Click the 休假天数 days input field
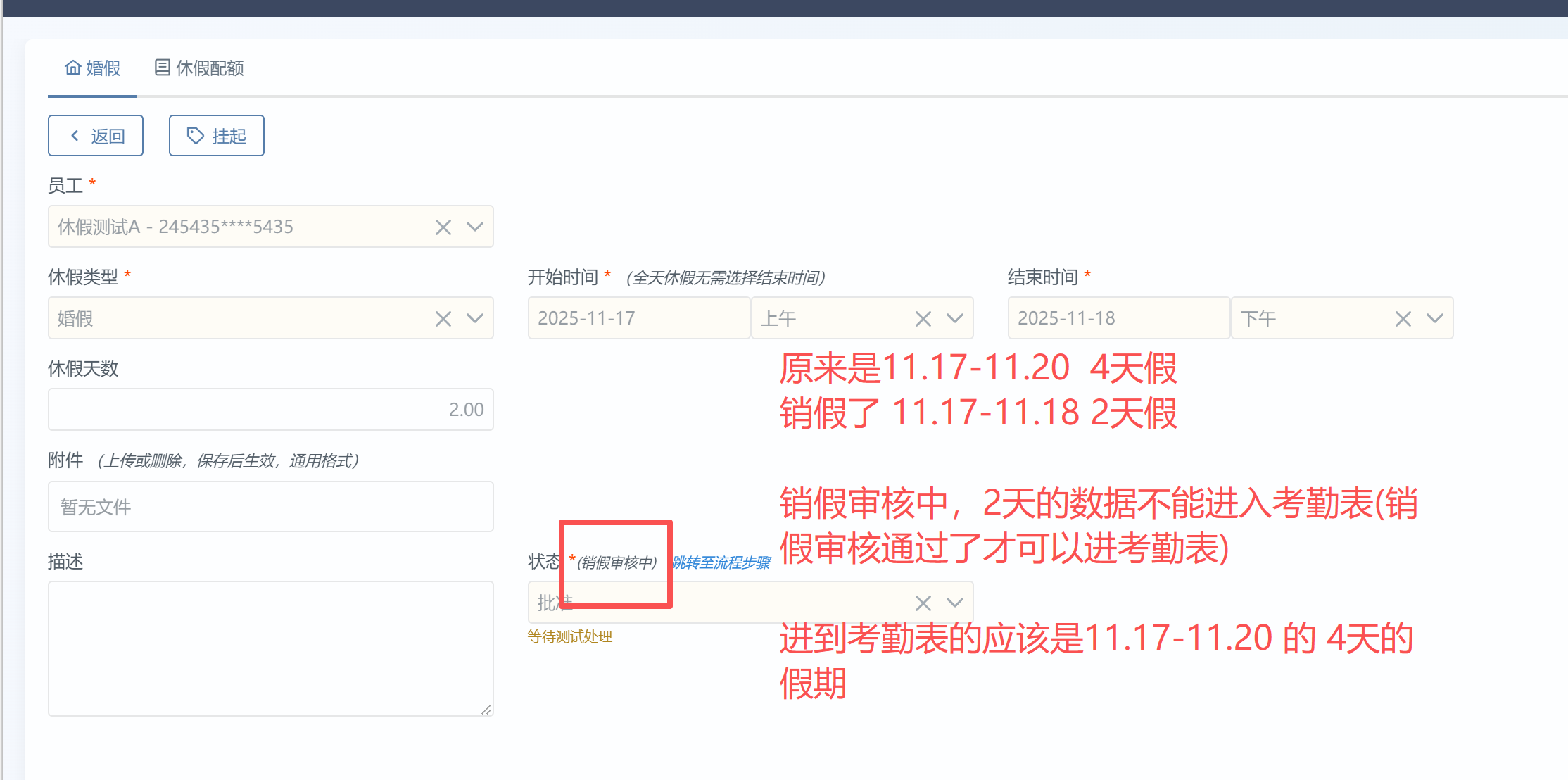The width and height of the screenshot is (1568, 780). pos(270,410)
